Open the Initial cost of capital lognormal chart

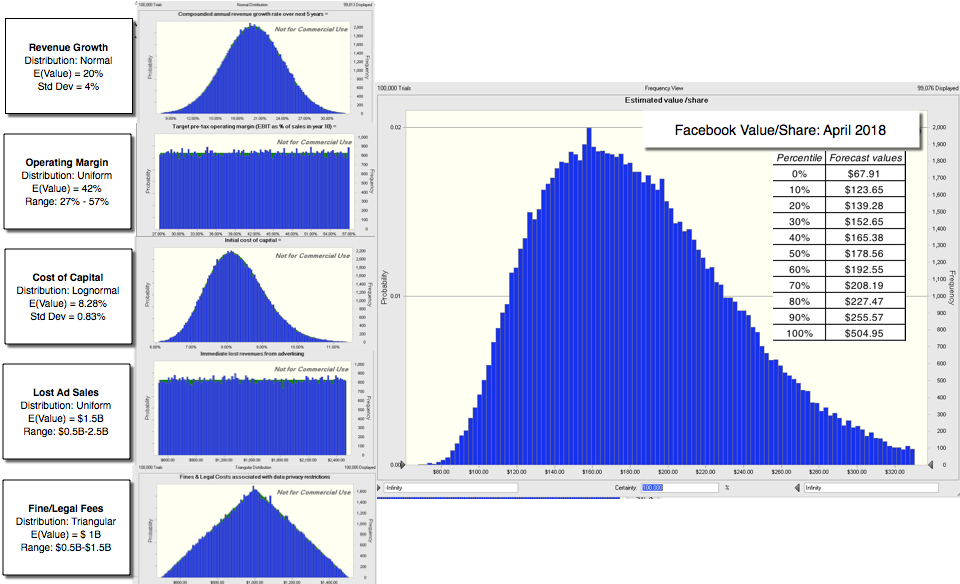(x=253, y=295)
